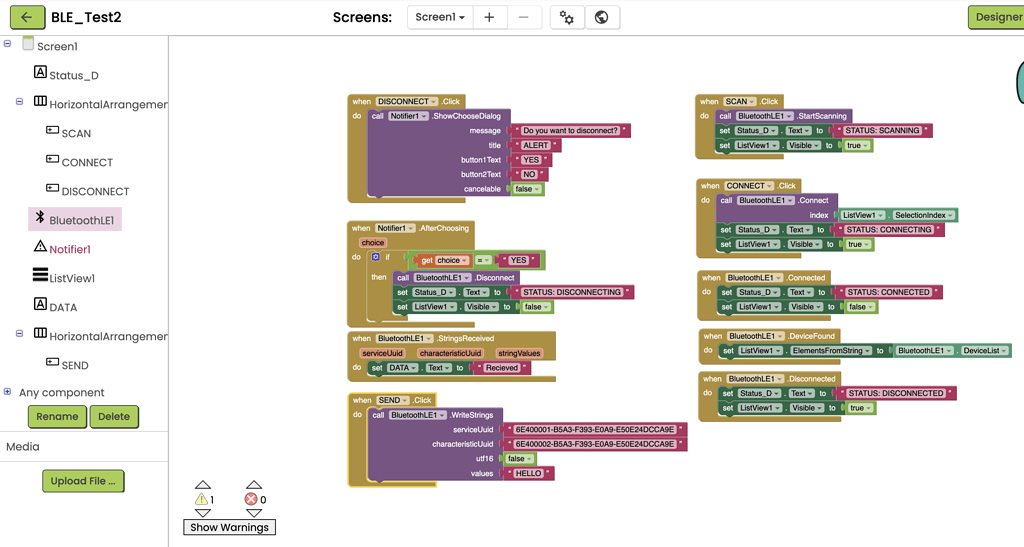Select the BluetoothLE1 component in tree

(81, 220)
